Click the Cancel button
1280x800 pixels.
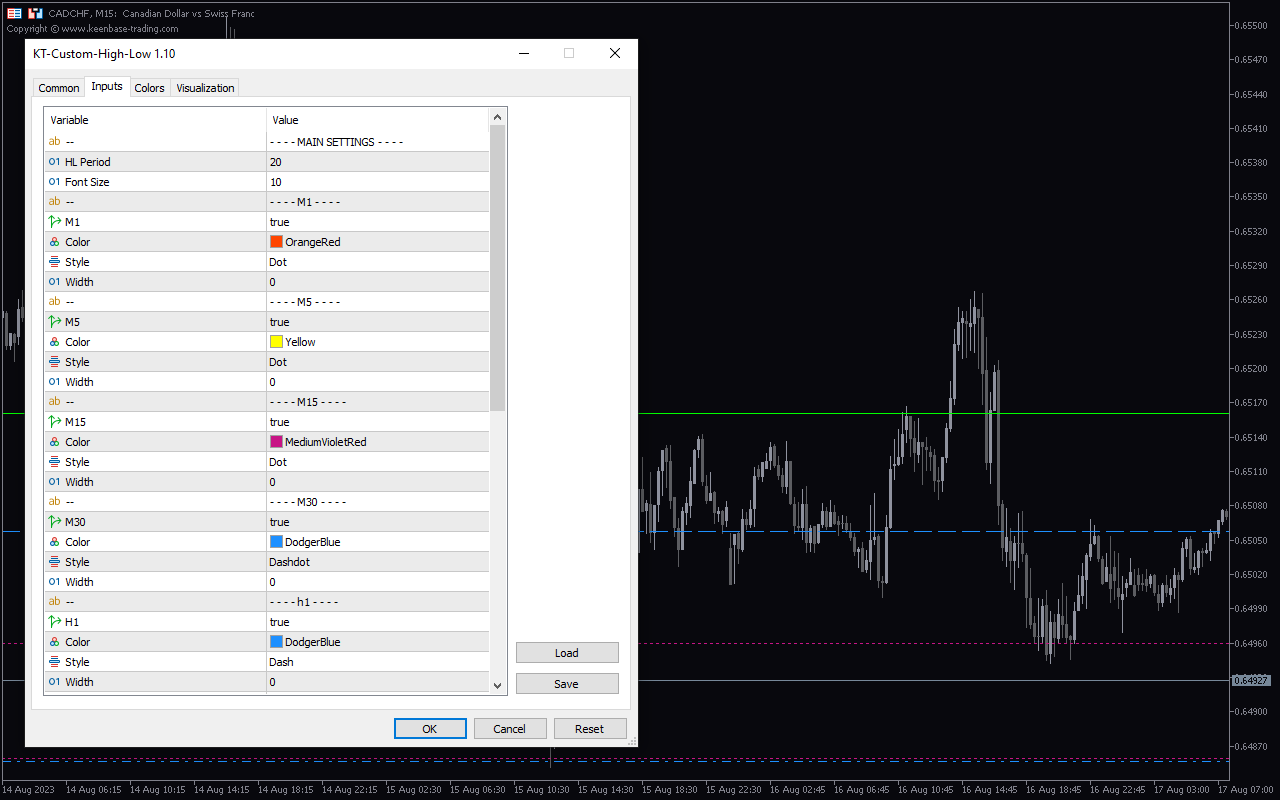point(510,729)
